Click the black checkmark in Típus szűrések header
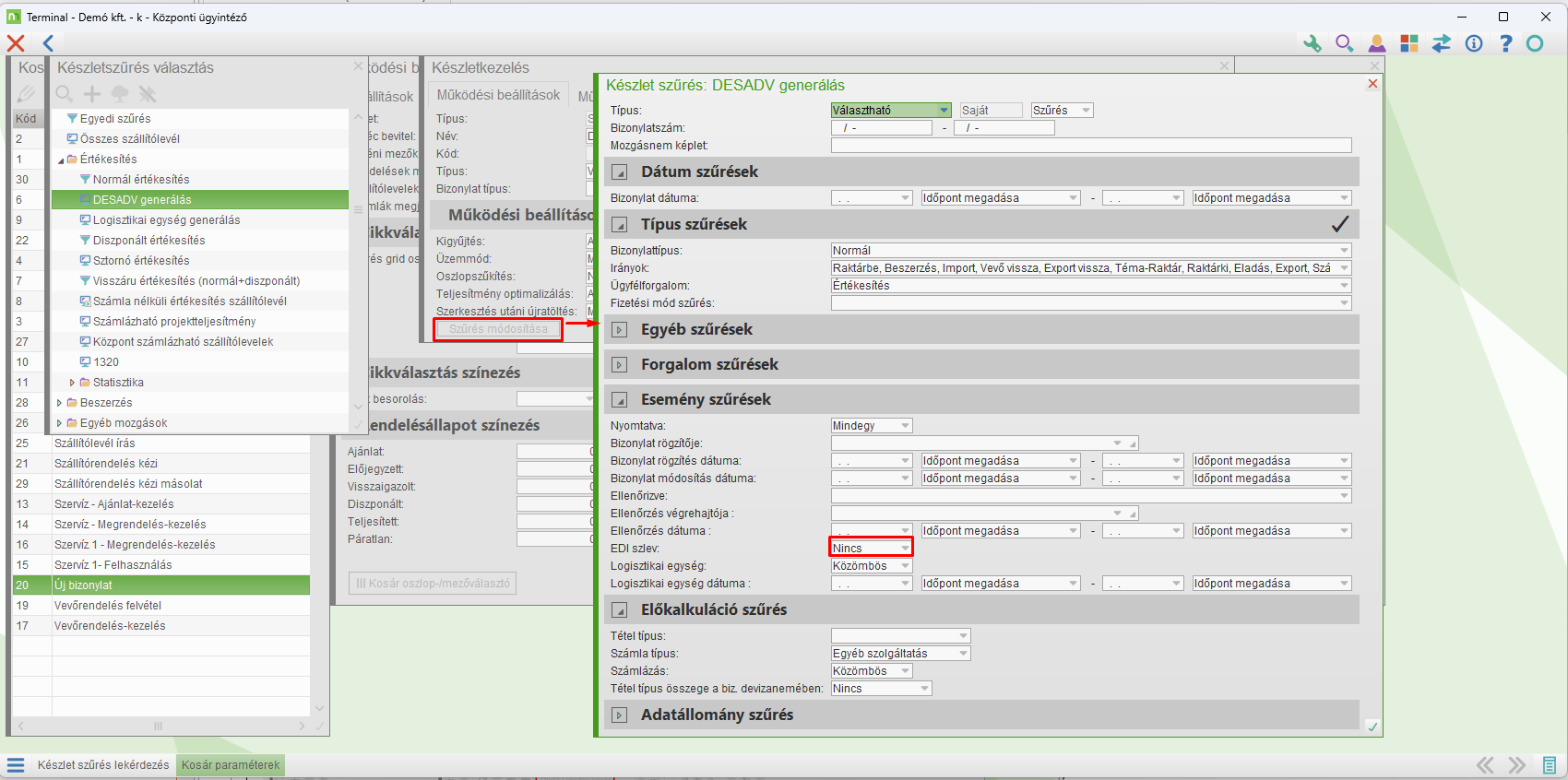This screenshot has height=780, width=1568. click(x=1339, y=224)
